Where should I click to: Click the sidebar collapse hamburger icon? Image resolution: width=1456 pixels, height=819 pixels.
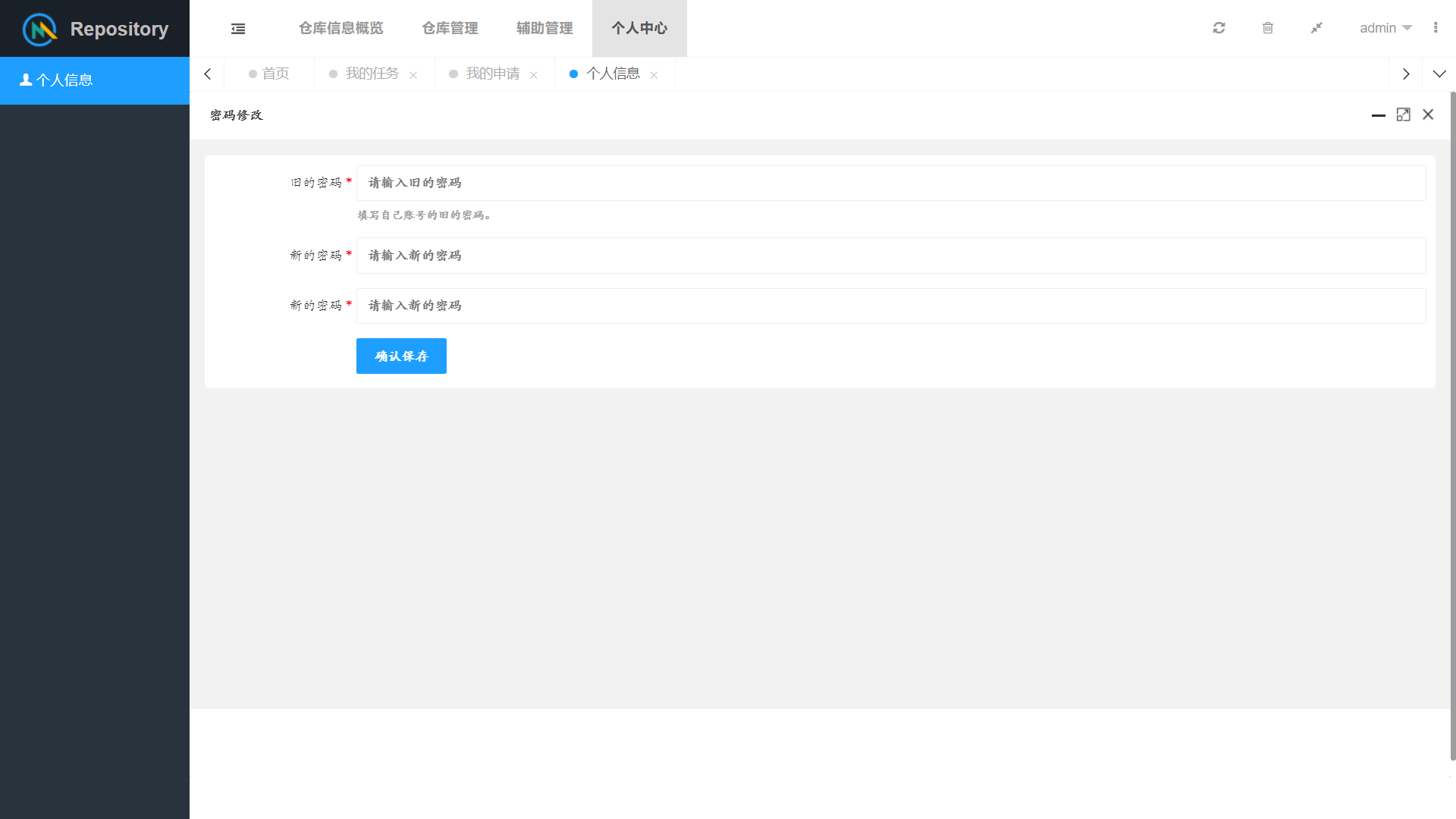[x=238, y=29]
